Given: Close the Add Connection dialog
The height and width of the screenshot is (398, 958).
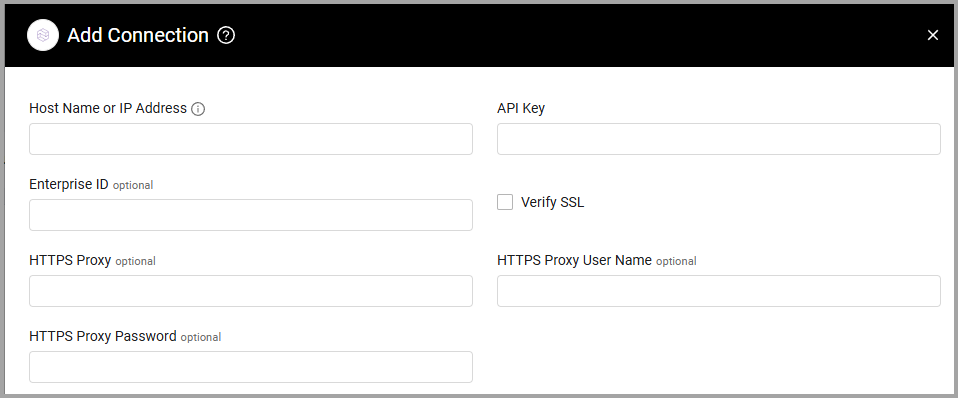Looking at the screenshot, I should tap(932, 35).
